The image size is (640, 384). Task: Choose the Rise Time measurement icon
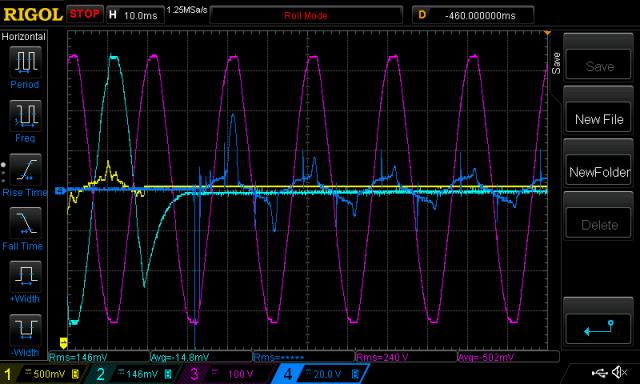click(x=25, y=169)
